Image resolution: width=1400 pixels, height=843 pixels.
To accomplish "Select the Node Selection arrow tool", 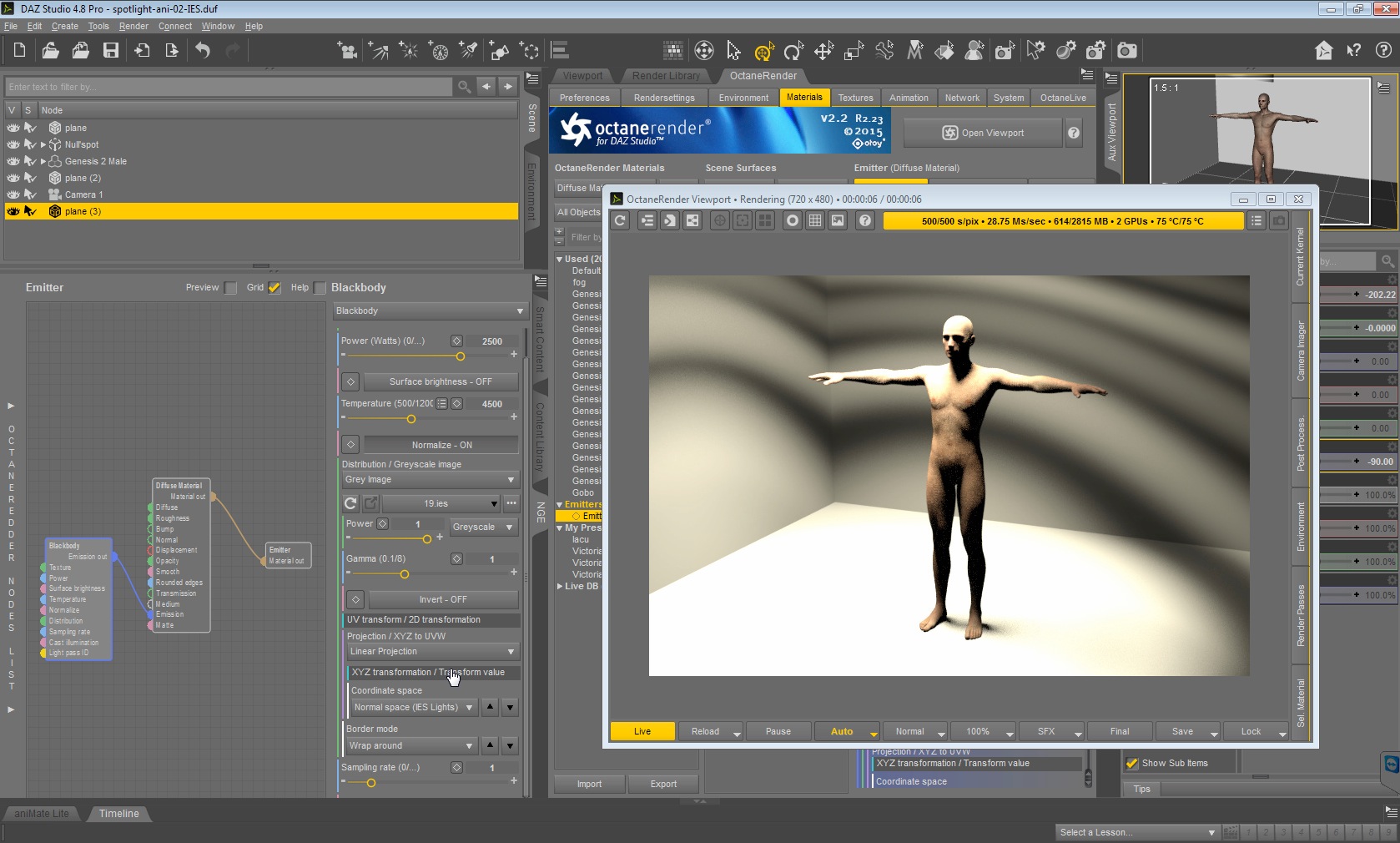I will (x=733, y=50).
